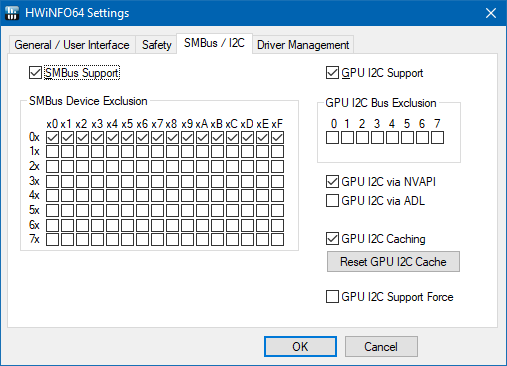507x366 pixels.
Task: Uncheck SMBus exclusion row 0x column x5
Action: click(127, 137)
